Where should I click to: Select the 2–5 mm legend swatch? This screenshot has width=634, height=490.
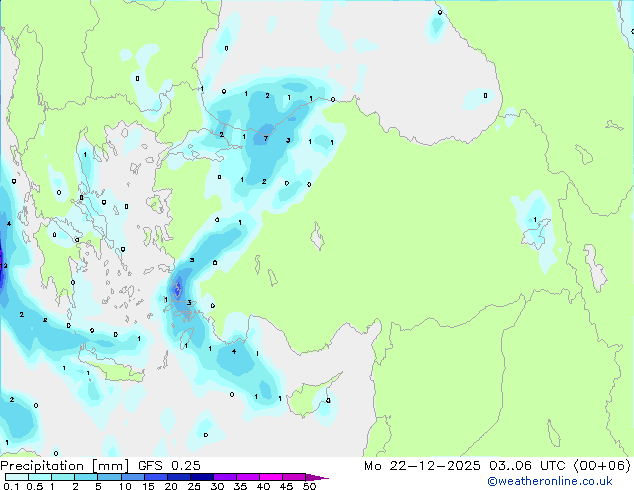coord(86,477)
